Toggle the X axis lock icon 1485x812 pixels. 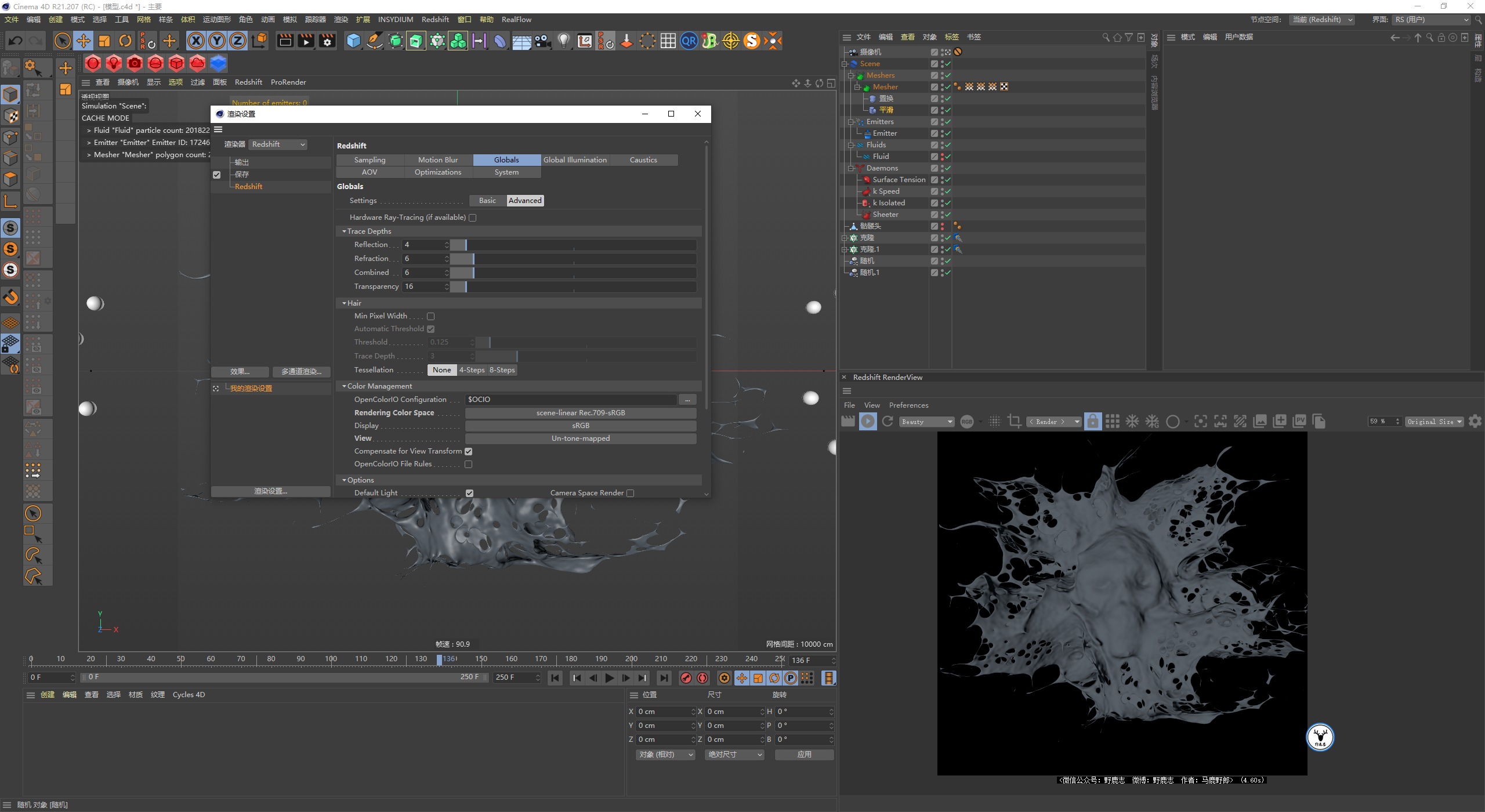(x=196, y=41)
